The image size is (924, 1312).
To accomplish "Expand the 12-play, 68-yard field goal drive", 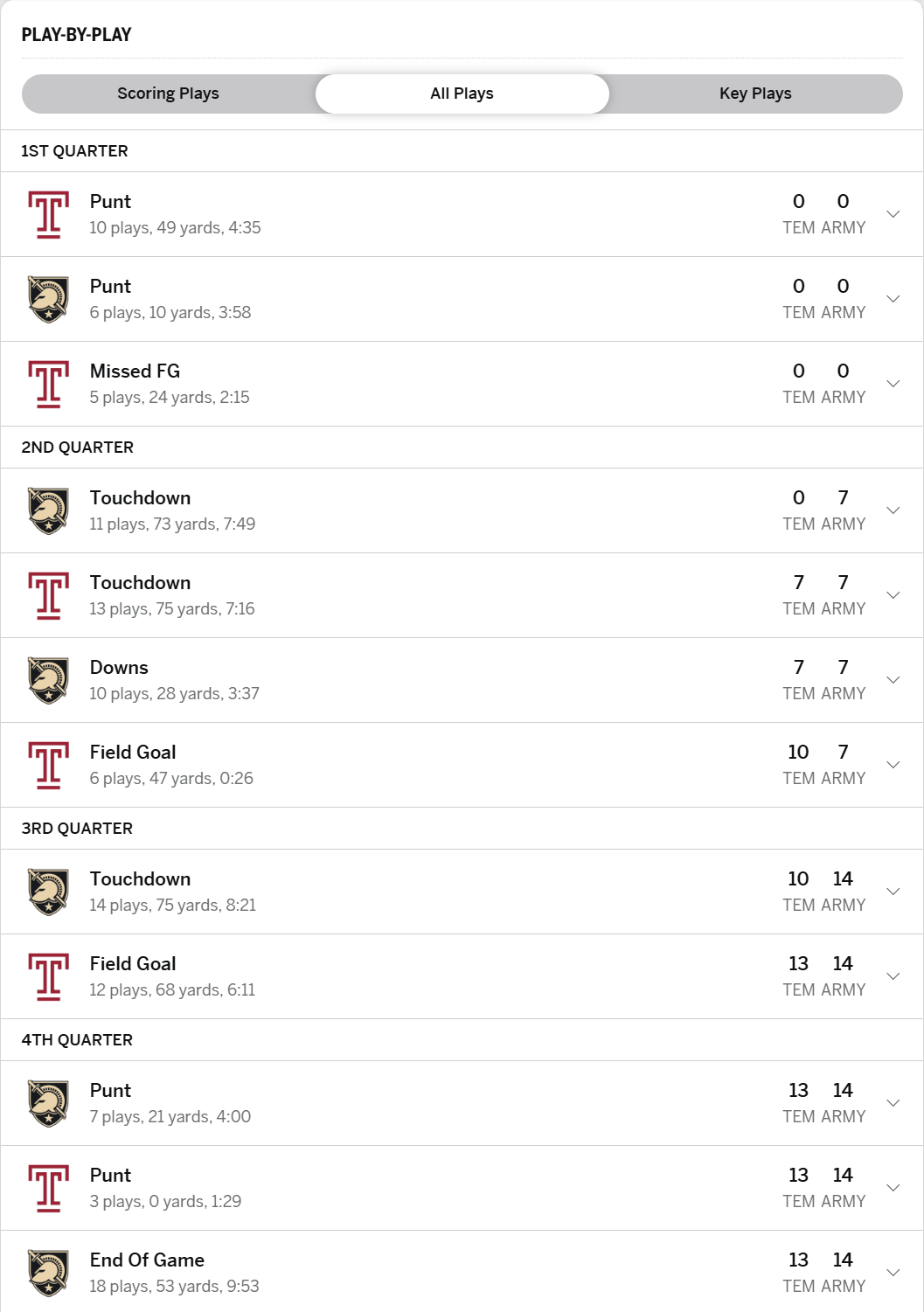I will tap(893, 976).
